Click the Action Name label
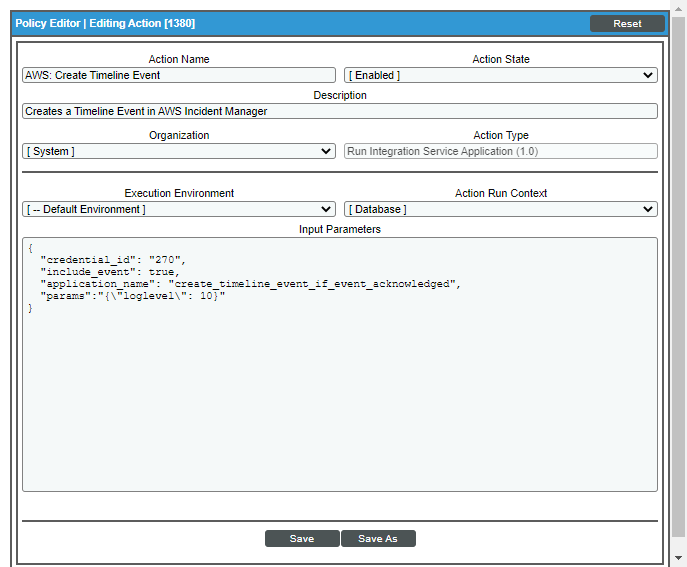Screen dimensions: 687x567 click(x=179, y=59)
